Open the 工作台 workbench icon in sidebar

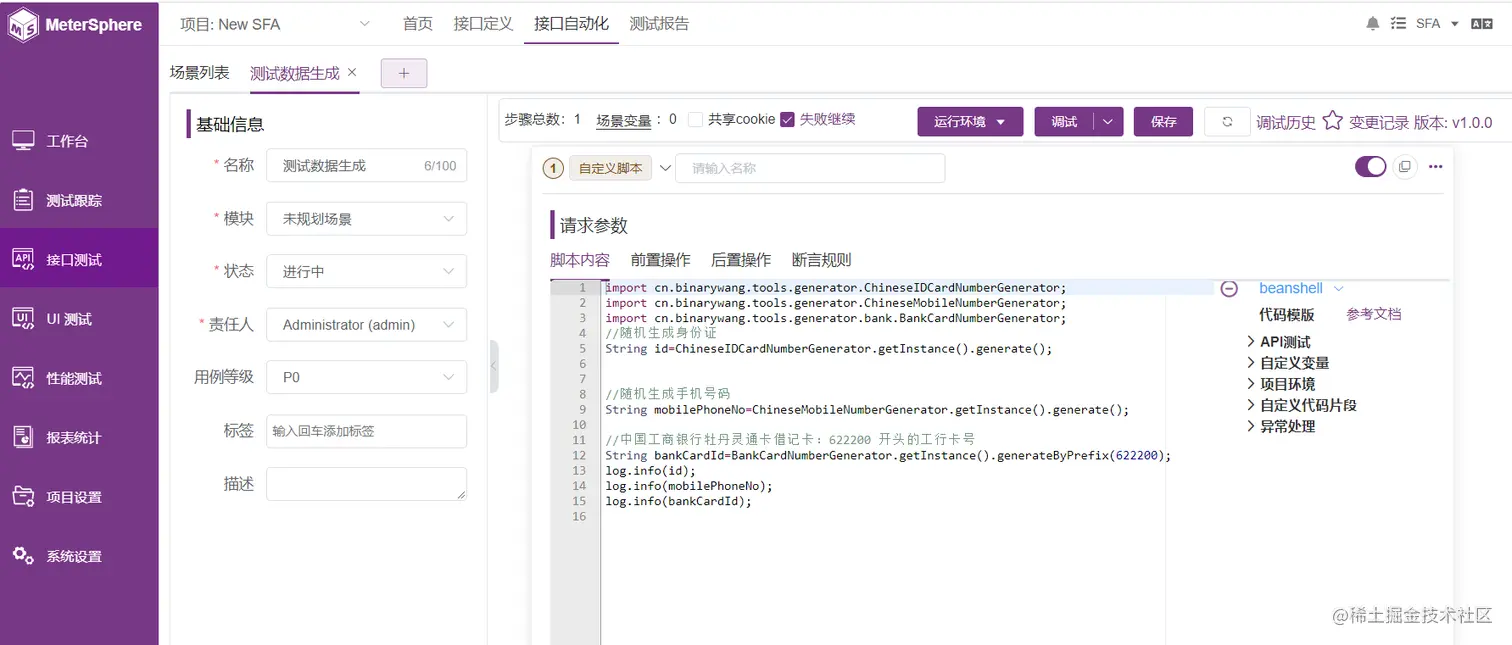point(23,141)
